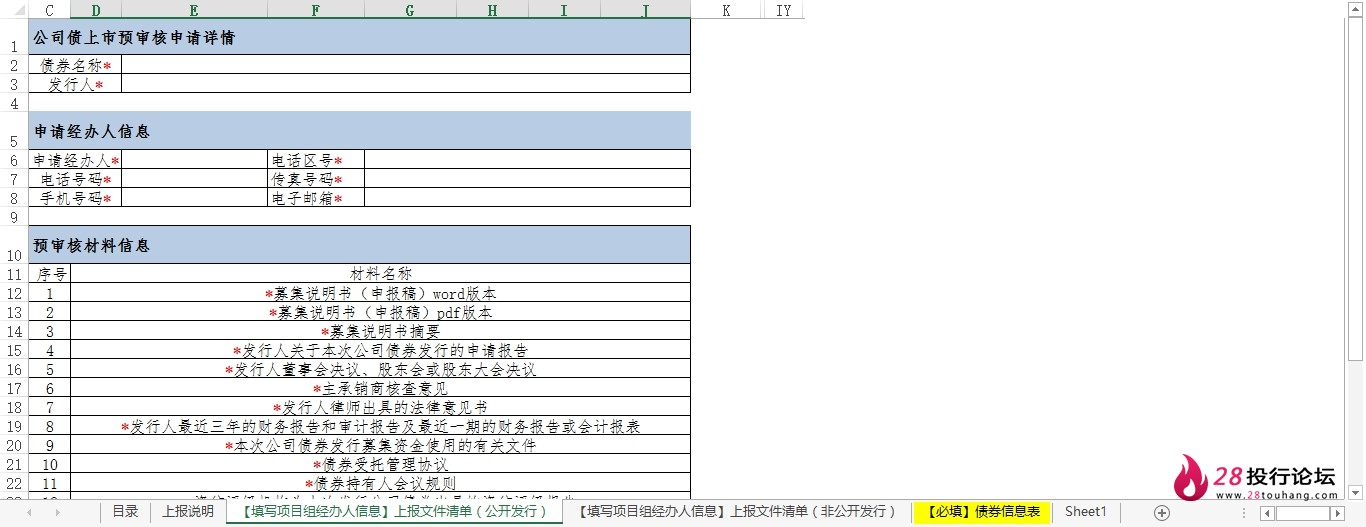Click the 发行人最近三年的财务报告和审计报告 row cell
The height and width of the screenshot is (527, 1366).
click(x=380, y=426)
